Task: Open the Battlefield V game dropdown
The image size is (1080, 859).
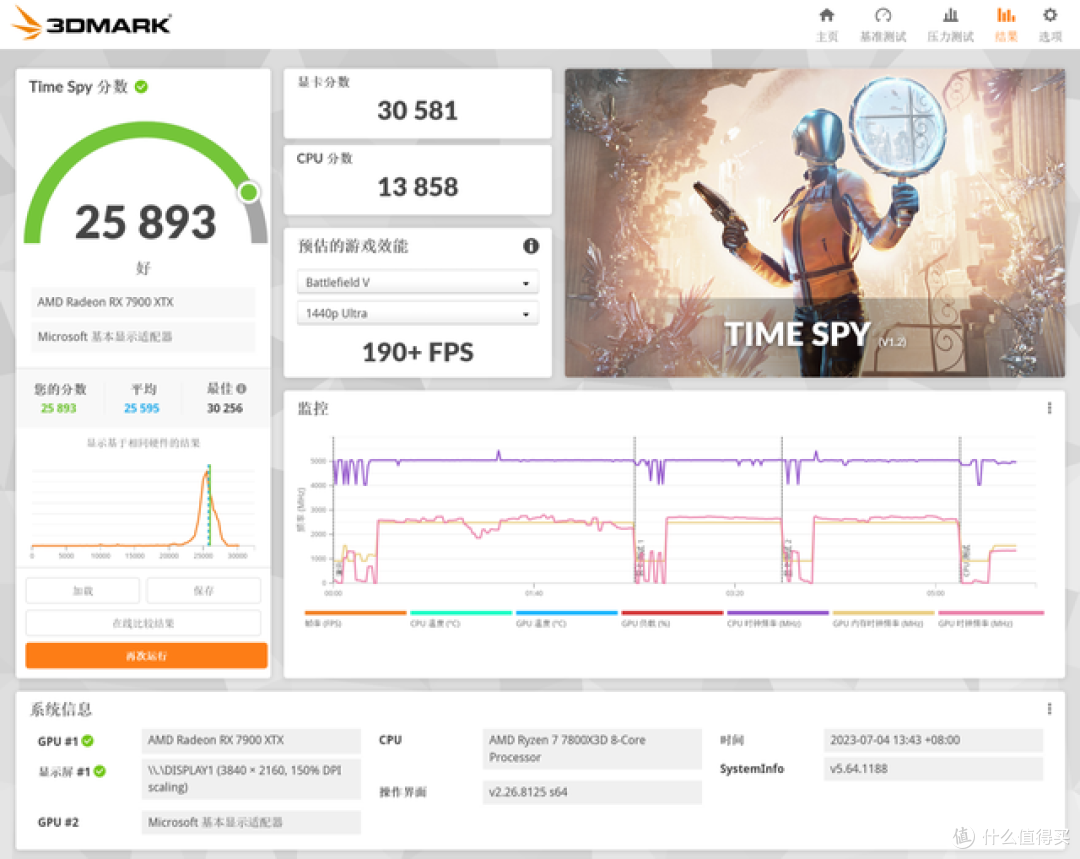Action: [x=417, y=282]
